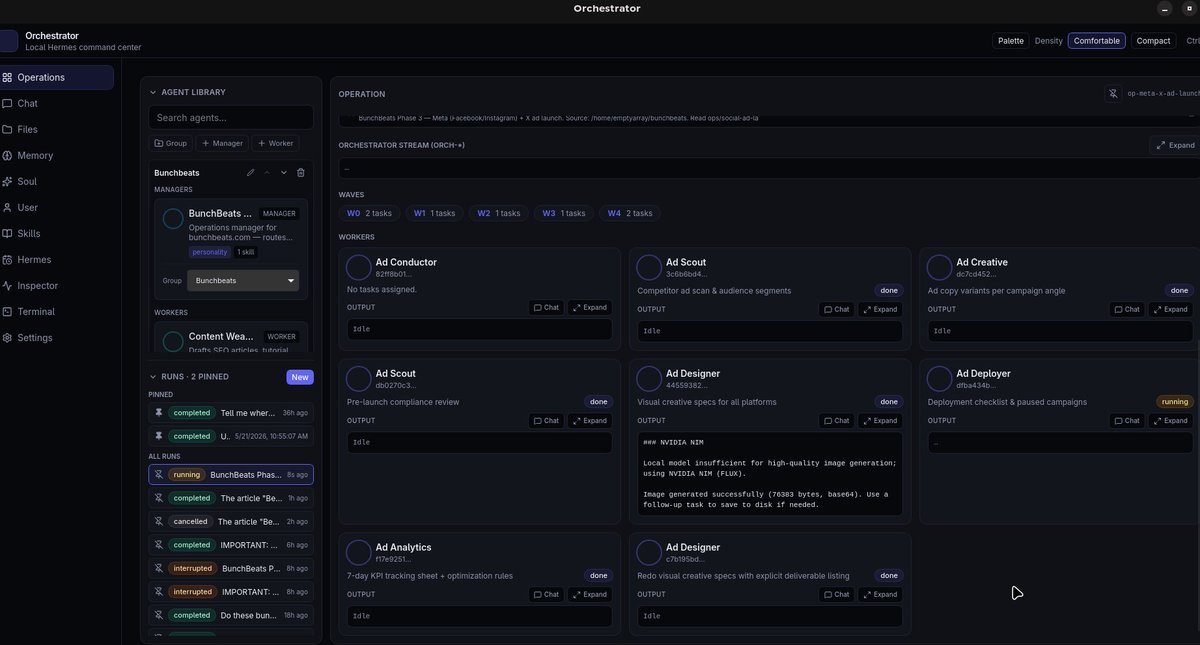
Task: Move Bunchbeats group down with chevron
Action: (284, 172)
